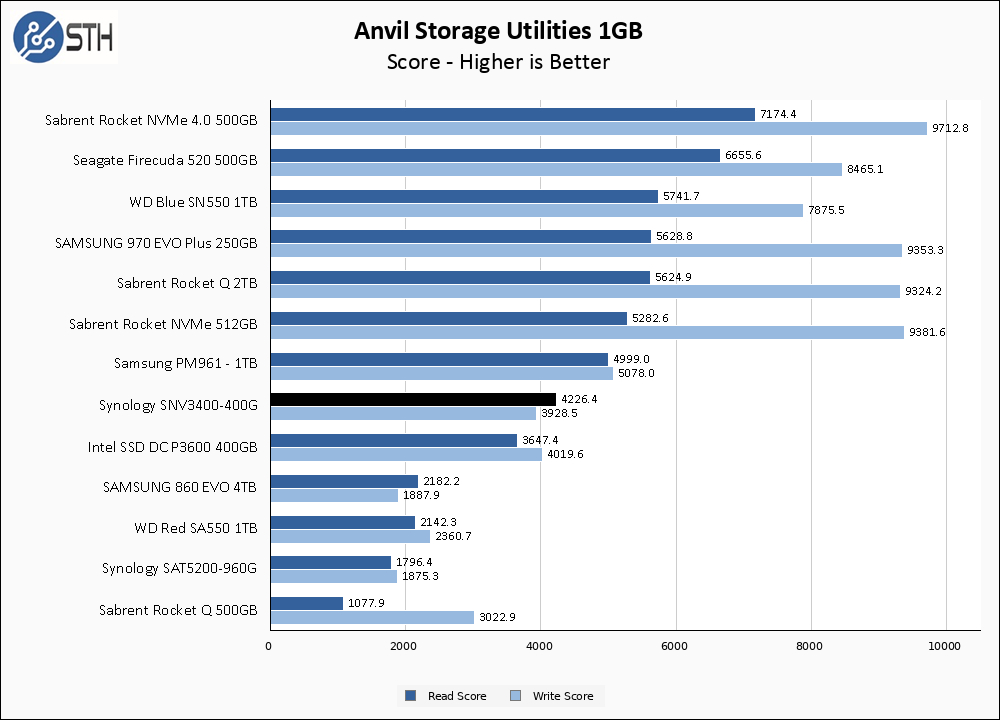Viewport: 1000px width, 720px height.
Task: Click the Seagate Firecuda 520 write bar
Action: point(555,169)
